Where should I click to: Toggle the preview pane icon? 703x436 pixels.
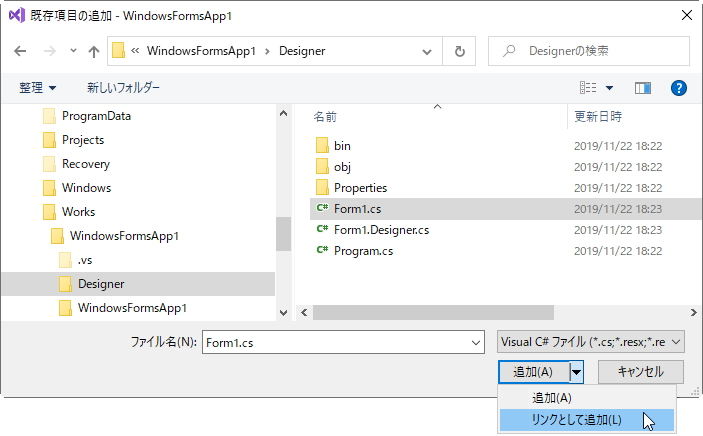[642, 88]
